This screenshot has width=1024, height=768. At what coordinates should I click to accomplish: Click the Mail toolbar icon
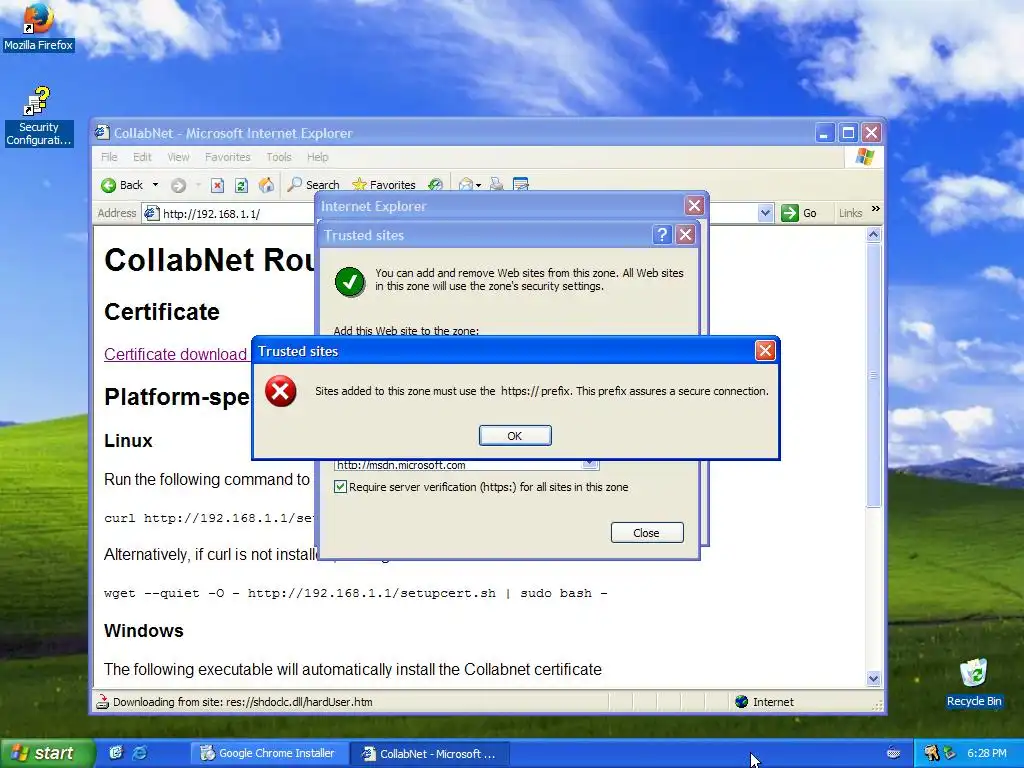tap(465, 185)
